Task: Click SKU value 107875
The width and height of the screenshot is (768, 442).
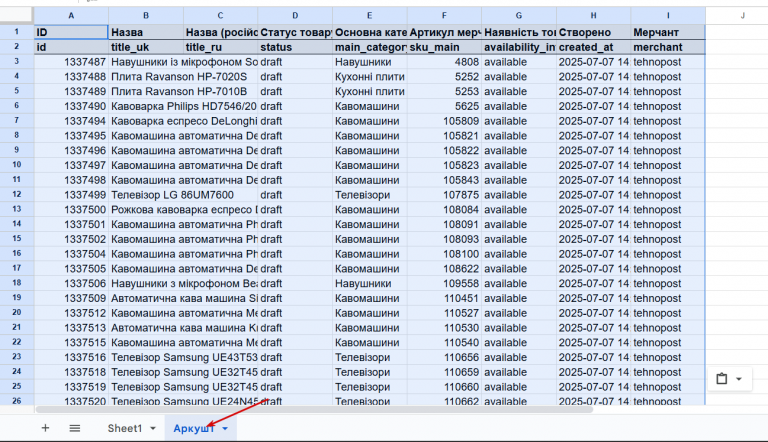Action: 444,195
